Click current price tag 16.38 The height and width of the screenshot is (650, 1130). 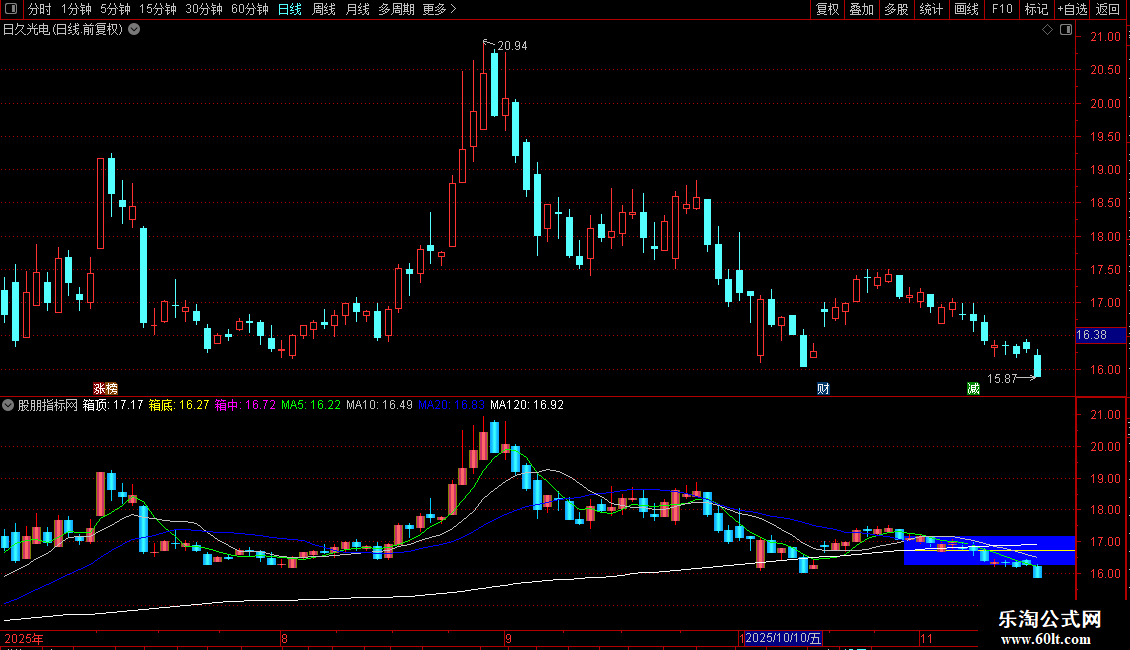pyautogui.click(x=1099, y=335)
